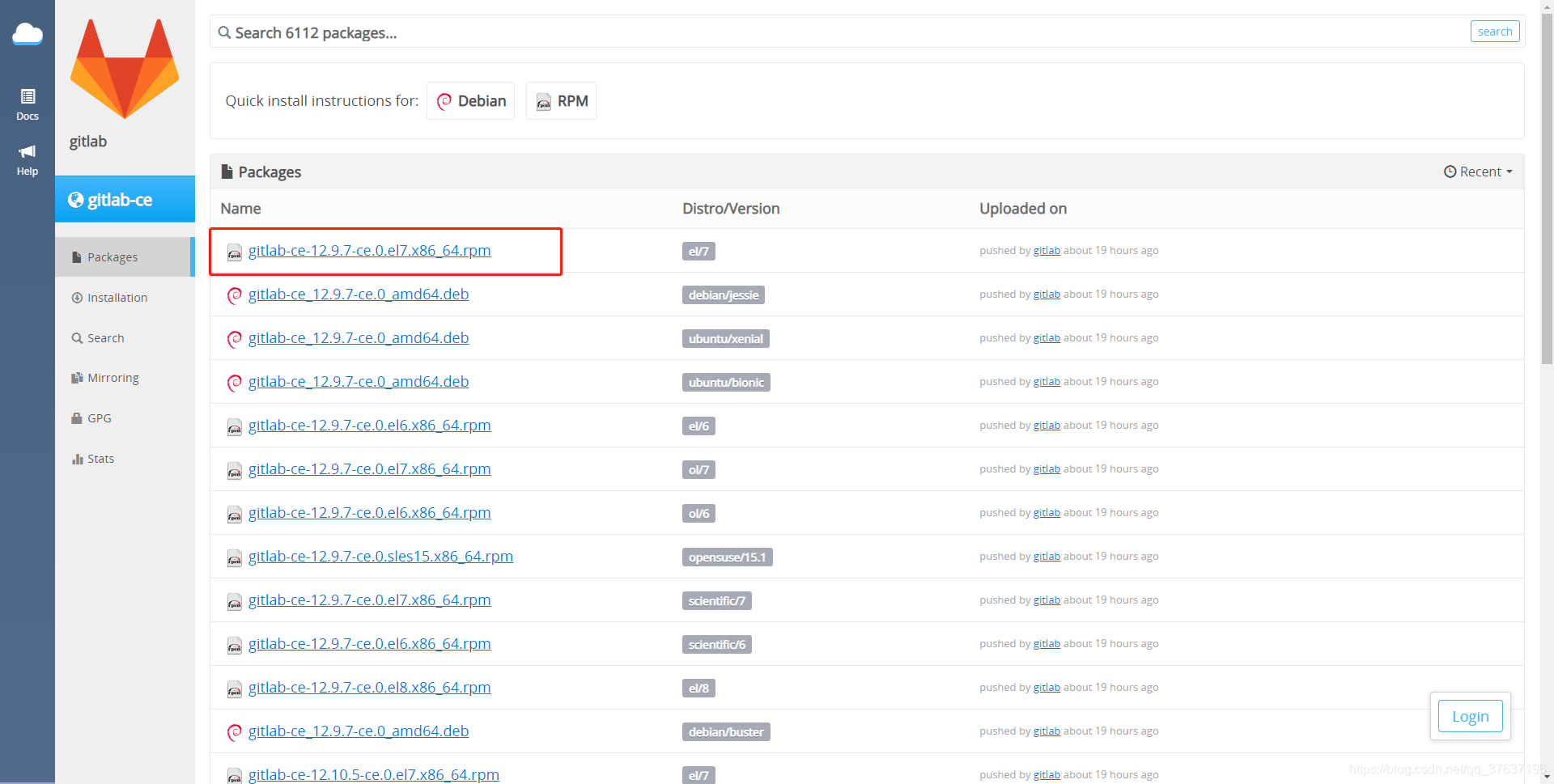Screen dimensions: 1554x784
Task: Open gitlab uploader link in opensuse/15.1 row
Action: (x=1047, y=557)
